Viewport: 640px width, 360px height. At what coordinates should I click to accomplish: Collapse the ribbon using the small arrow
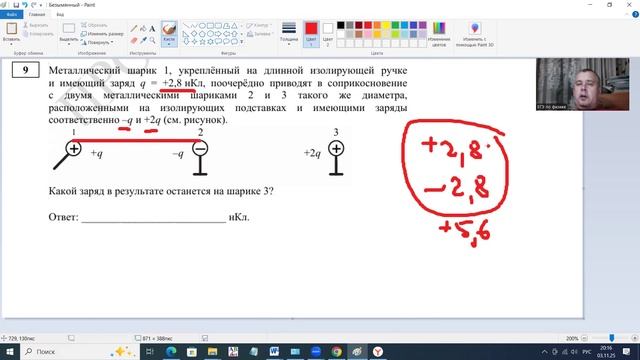pyautogui.click(x=627, y=14)
